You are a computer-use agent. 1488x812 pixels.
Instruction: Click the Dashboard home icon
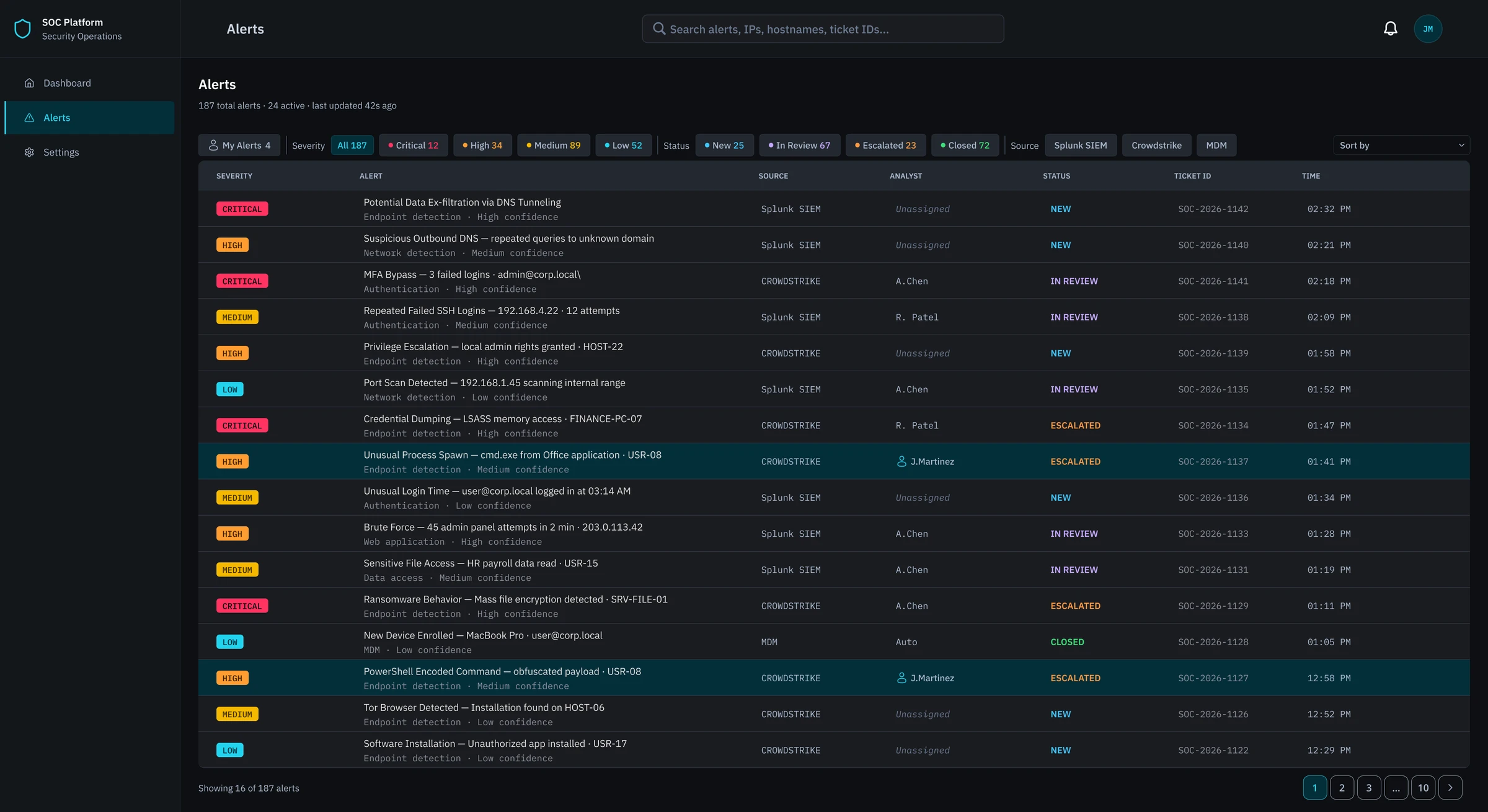click(29, 82)
